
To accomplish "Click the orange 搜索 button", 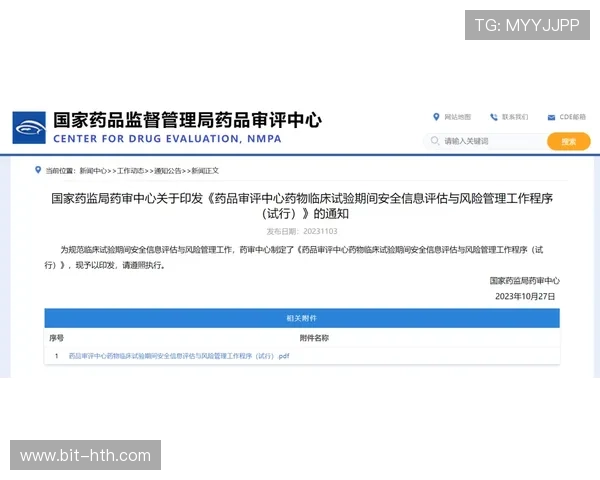I will click(x=569, y=142).
